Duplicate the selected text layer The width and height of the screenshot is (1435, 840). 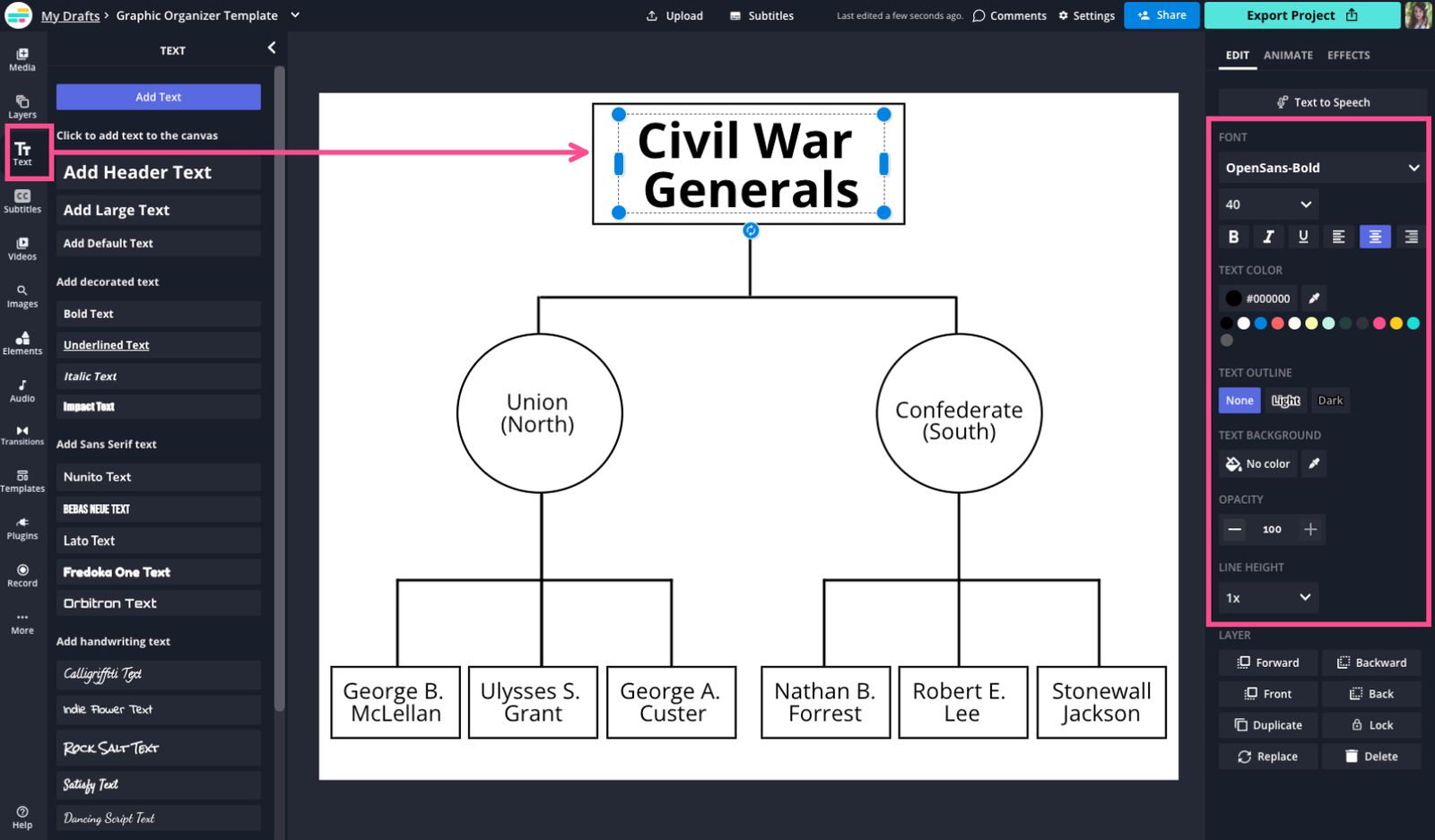pos(1267,724)
